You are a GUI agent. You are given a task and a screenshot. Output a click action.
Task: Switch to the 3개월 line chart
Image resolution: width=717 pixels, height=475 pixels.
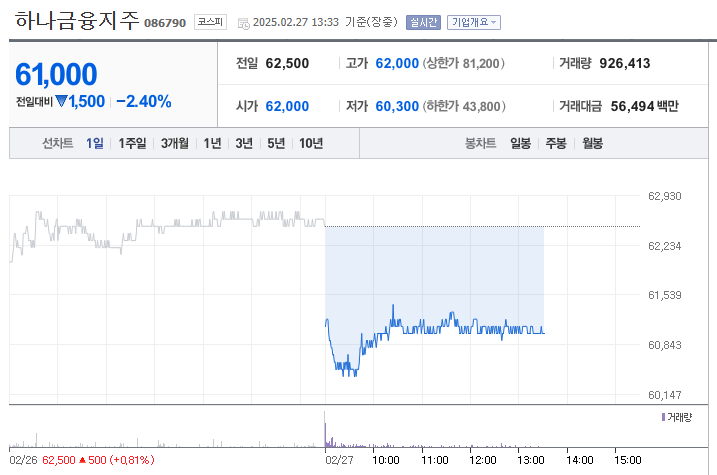(175, 144)
